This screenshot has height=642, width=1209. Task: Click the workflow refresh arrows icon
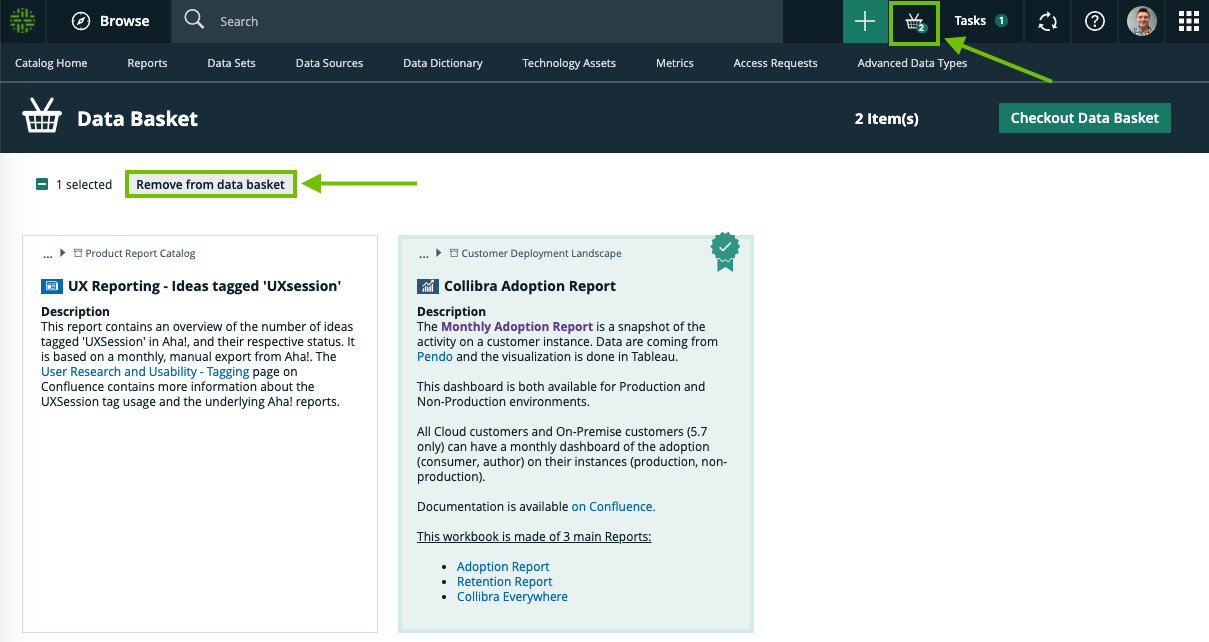point(1047,21)
